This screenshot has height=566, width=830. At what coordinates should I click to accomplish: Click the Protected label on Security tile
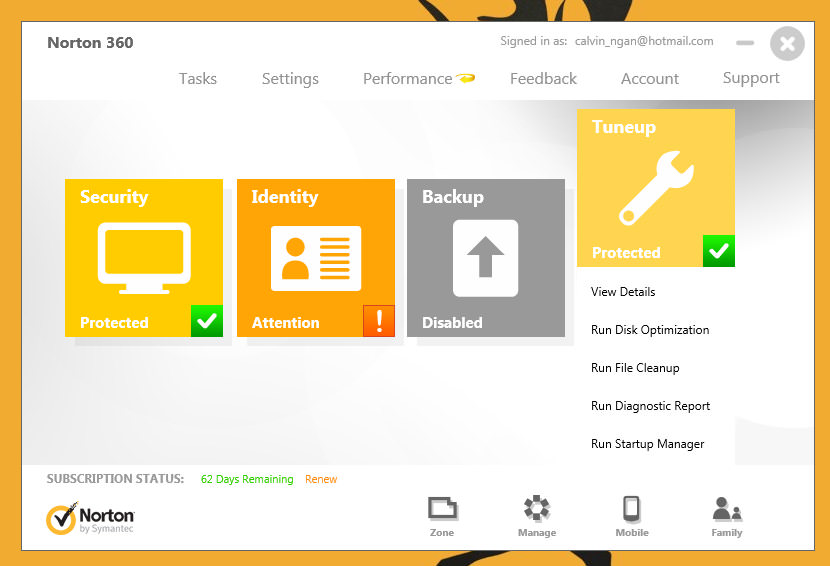coord(114,322)
